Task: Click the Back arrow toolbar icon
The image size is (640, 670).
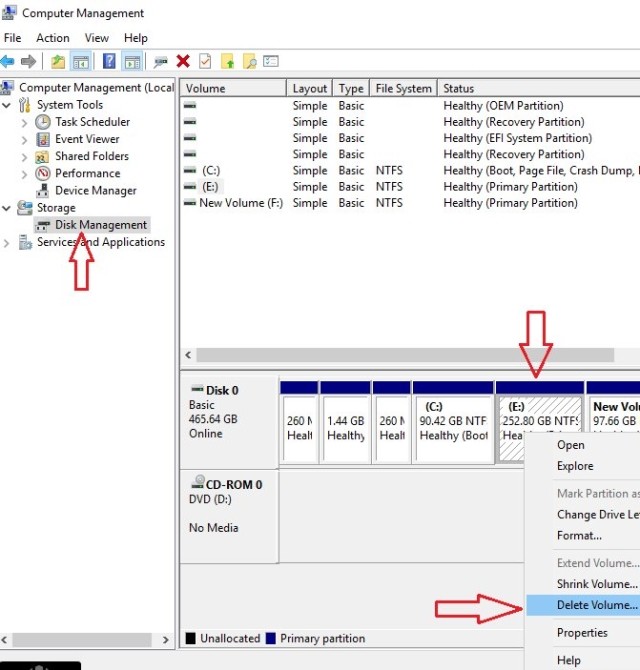Action: point(7,62)
